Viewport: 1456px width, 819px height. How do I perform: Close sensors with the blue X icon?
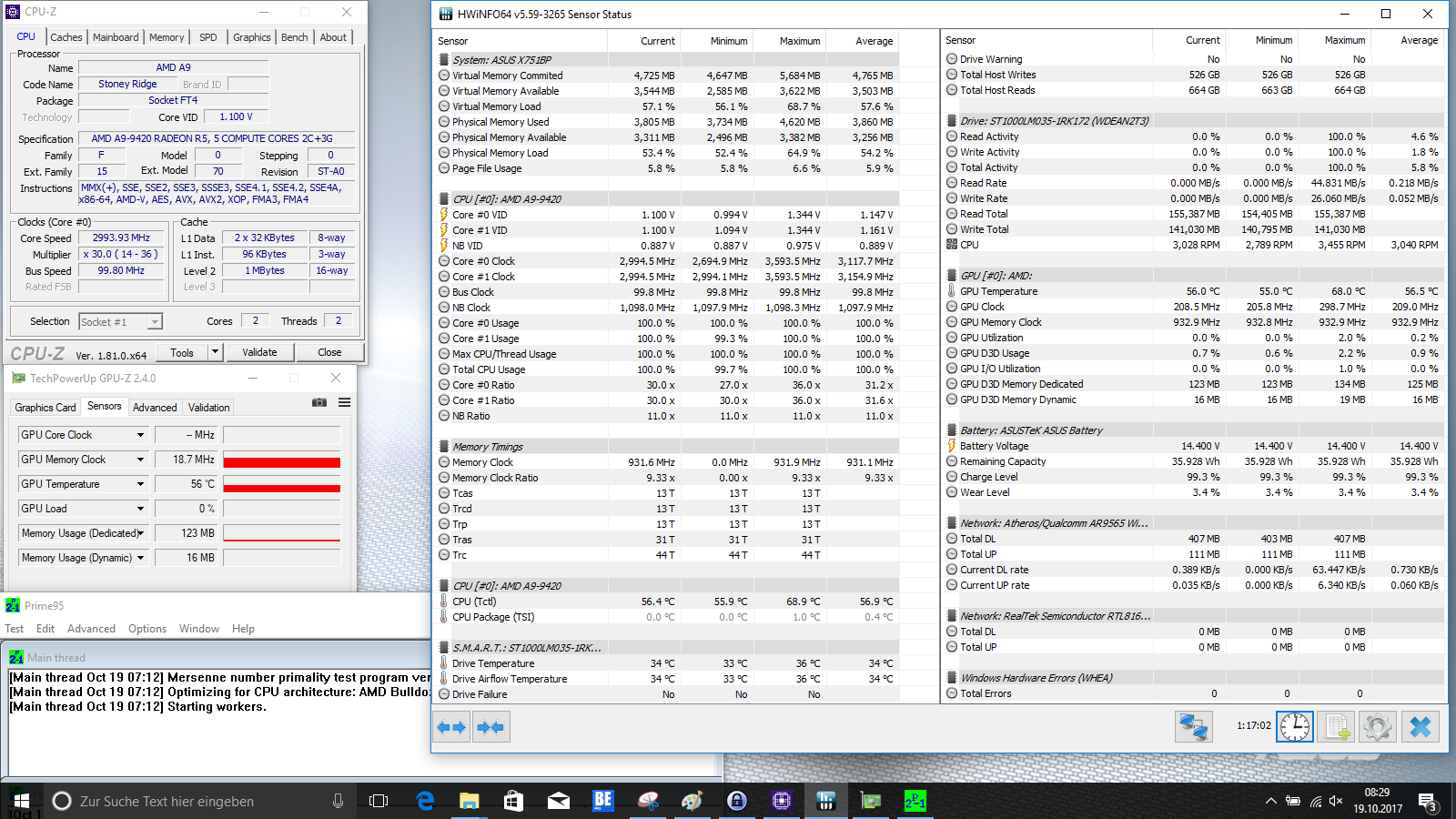(x=1420, y=726)
